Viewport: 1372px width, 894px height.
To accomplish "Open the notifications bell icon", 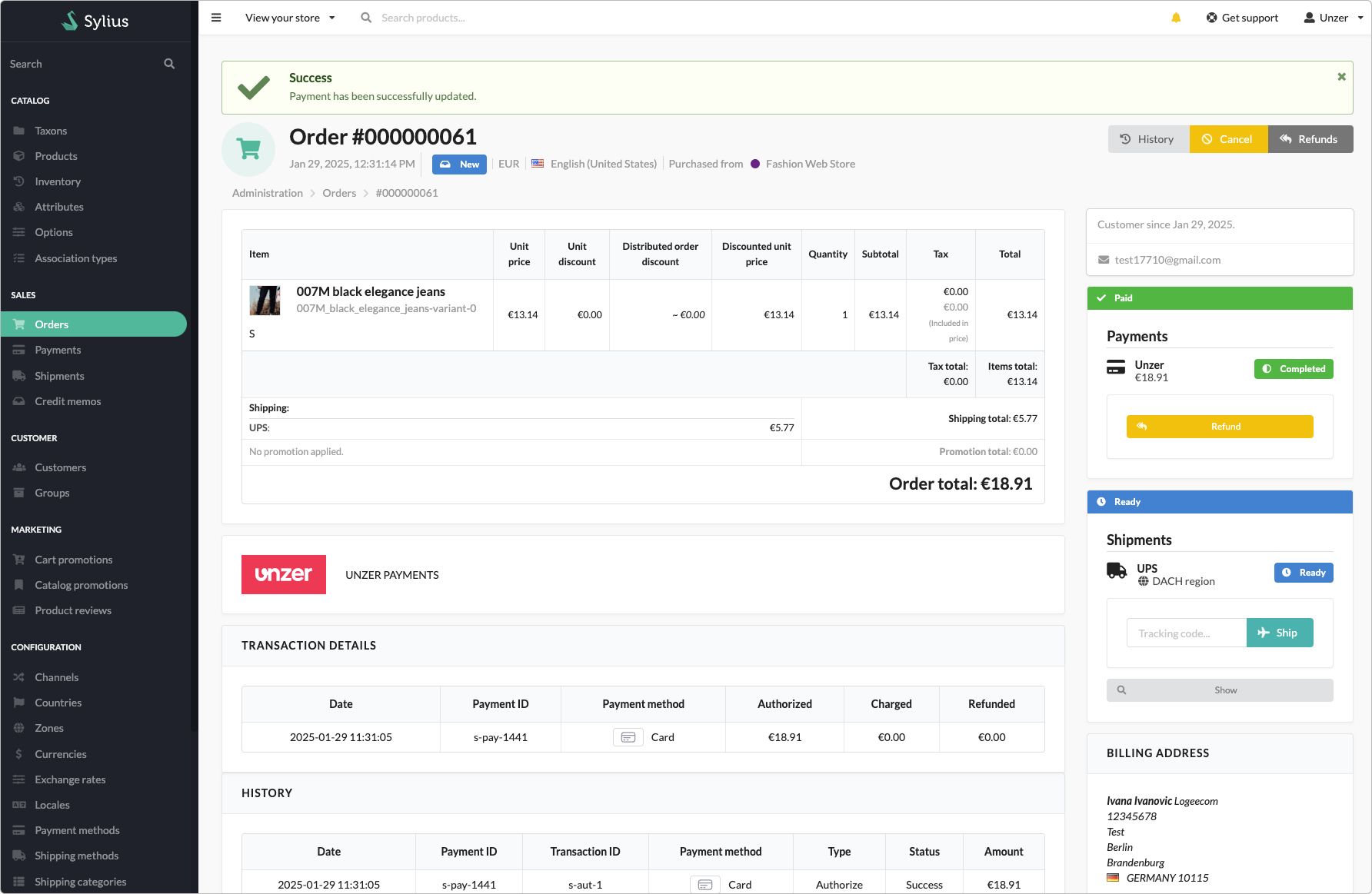I will click(x=1176, y=18).
